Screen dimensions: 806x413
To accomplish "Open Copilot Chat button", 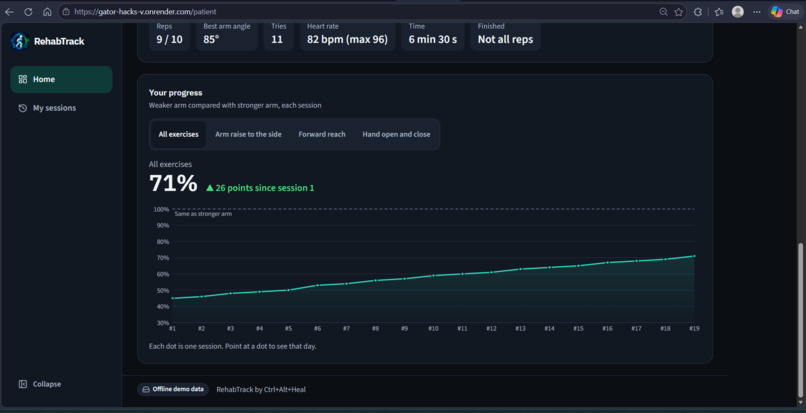I will (x=785, y=12).
